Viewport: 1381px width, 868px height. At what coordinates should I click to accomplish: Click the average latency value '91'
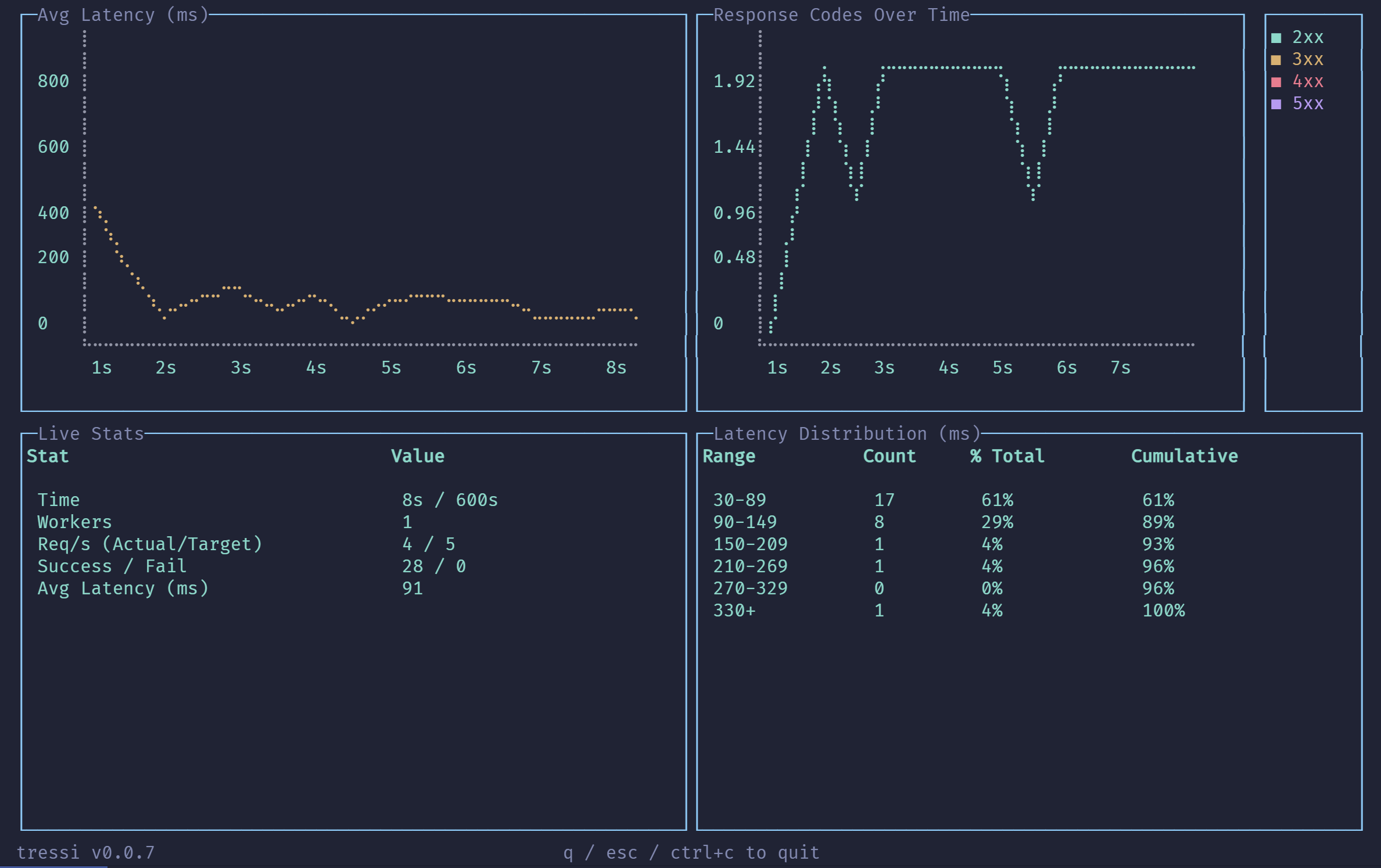click(412, 589)
